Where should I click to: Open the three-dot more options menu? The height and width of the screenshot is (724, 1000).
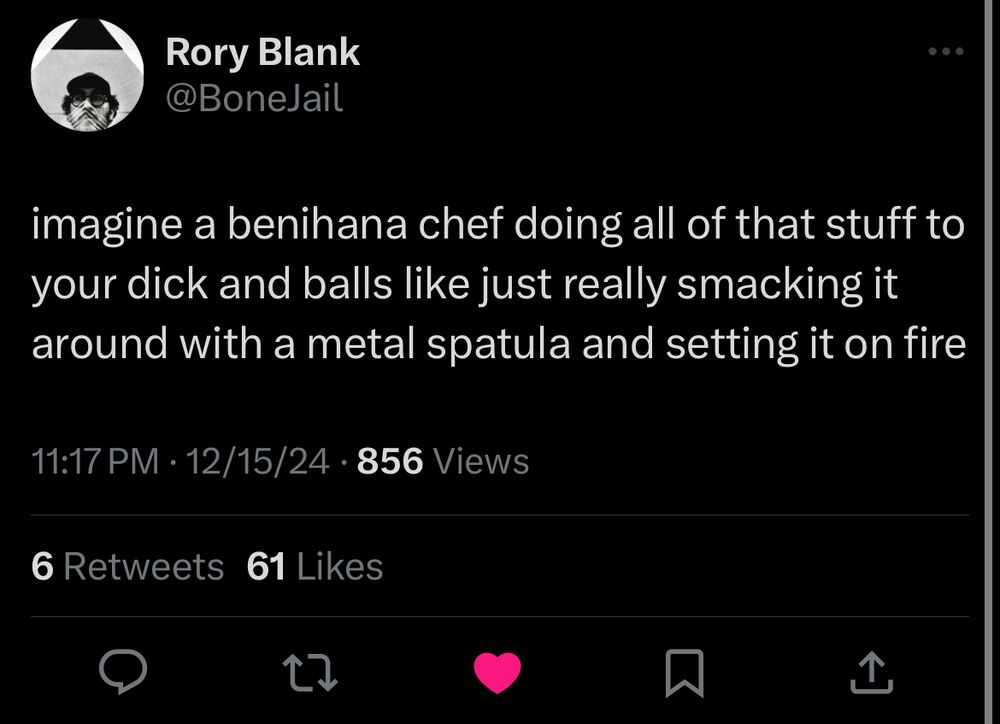pyautogui.click(x=945, y=51)
